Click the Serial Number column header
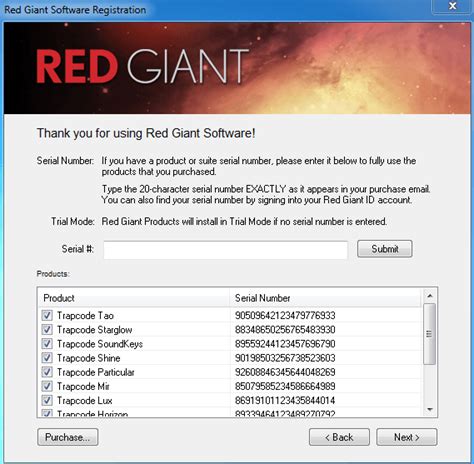 (326, 298)
